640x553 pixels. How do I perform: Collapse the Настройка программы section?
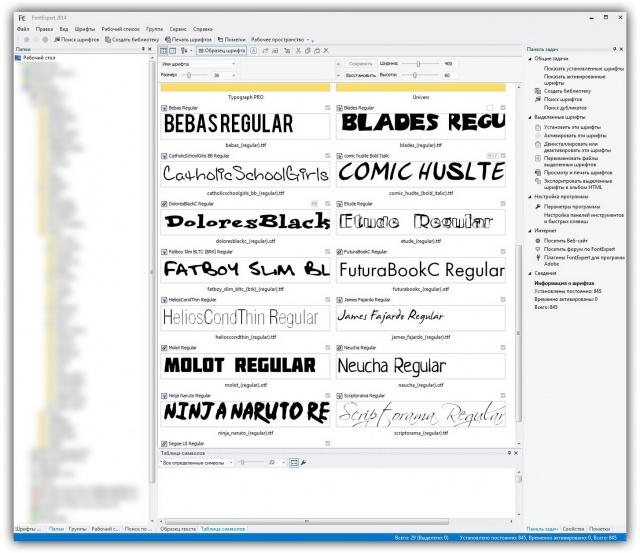coord(530,197)
